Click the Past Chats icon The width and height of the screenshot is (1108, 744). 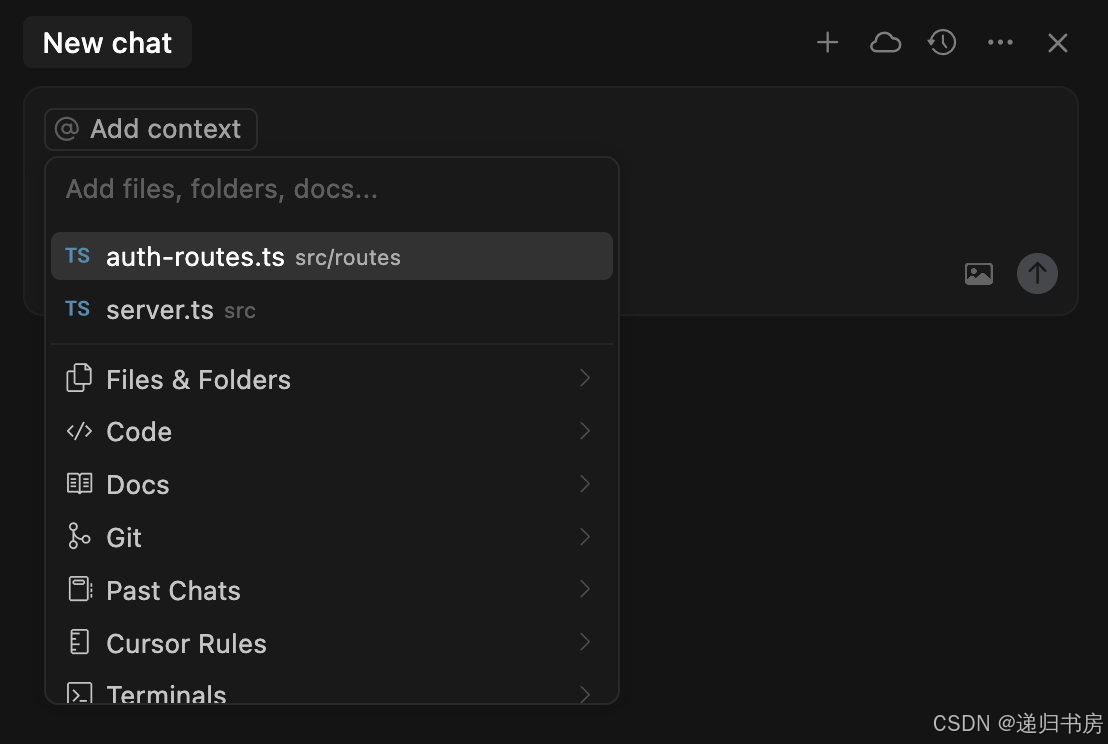pos(80,589)
